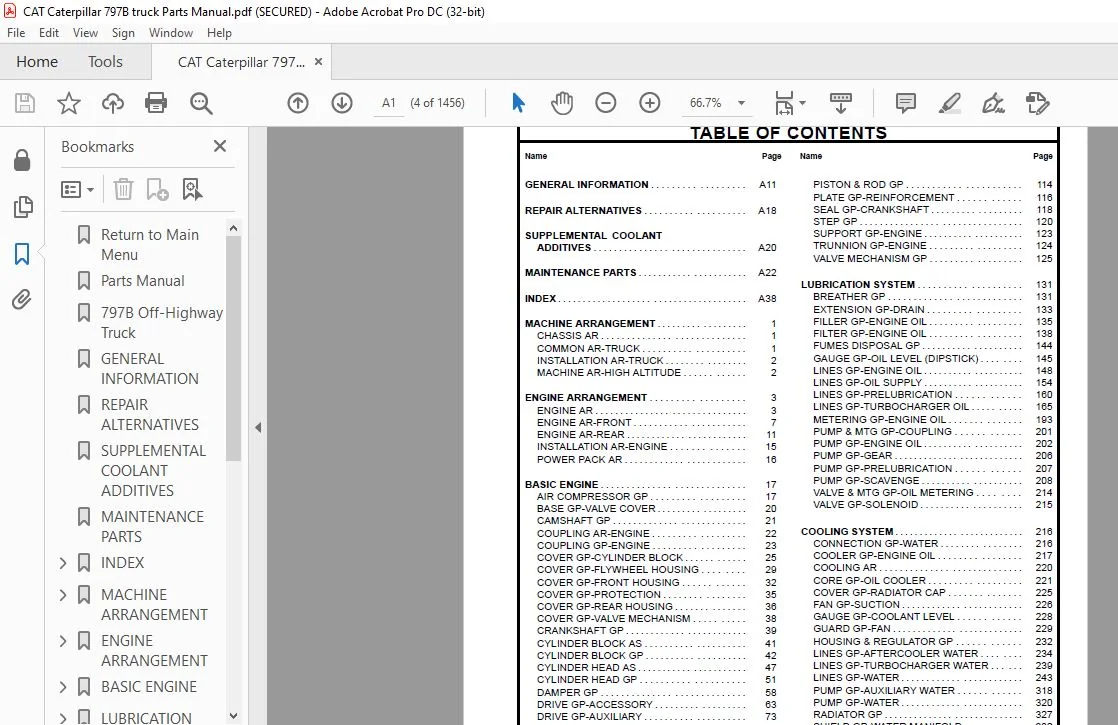This screenshot has width=1118, height=725.
Task: Expand the LUBRICATION bookmark
Action: click(x=63, y=718)
